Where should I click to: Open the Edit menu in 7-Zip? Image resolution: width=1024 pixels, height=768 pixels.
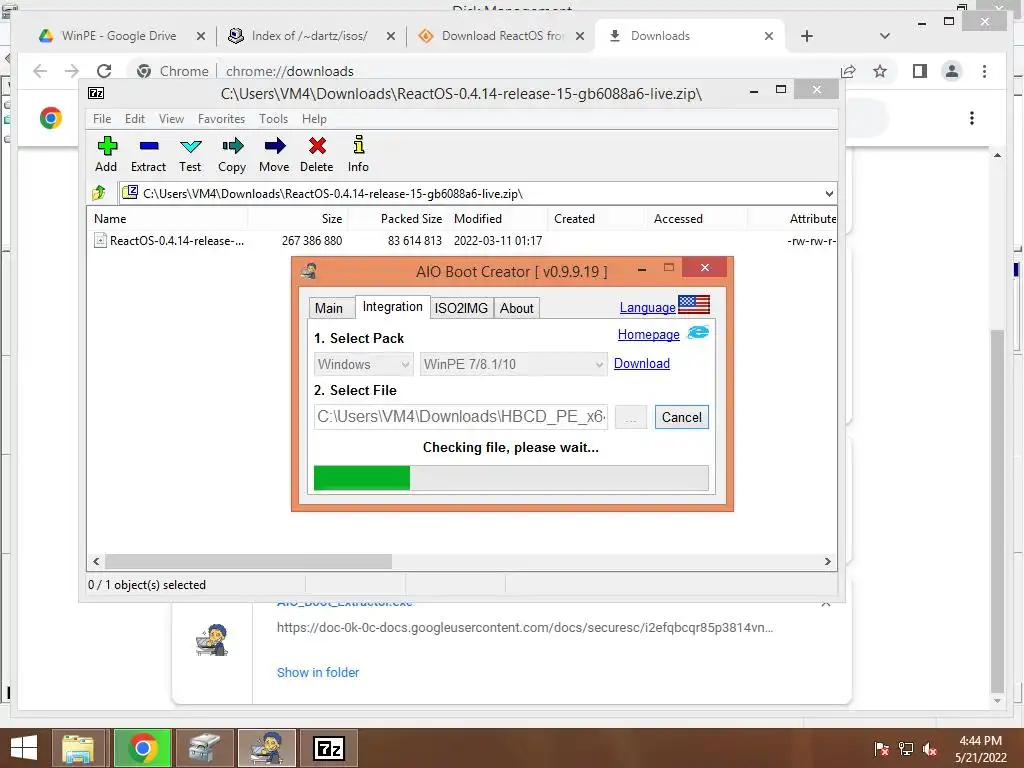(135, 119)
